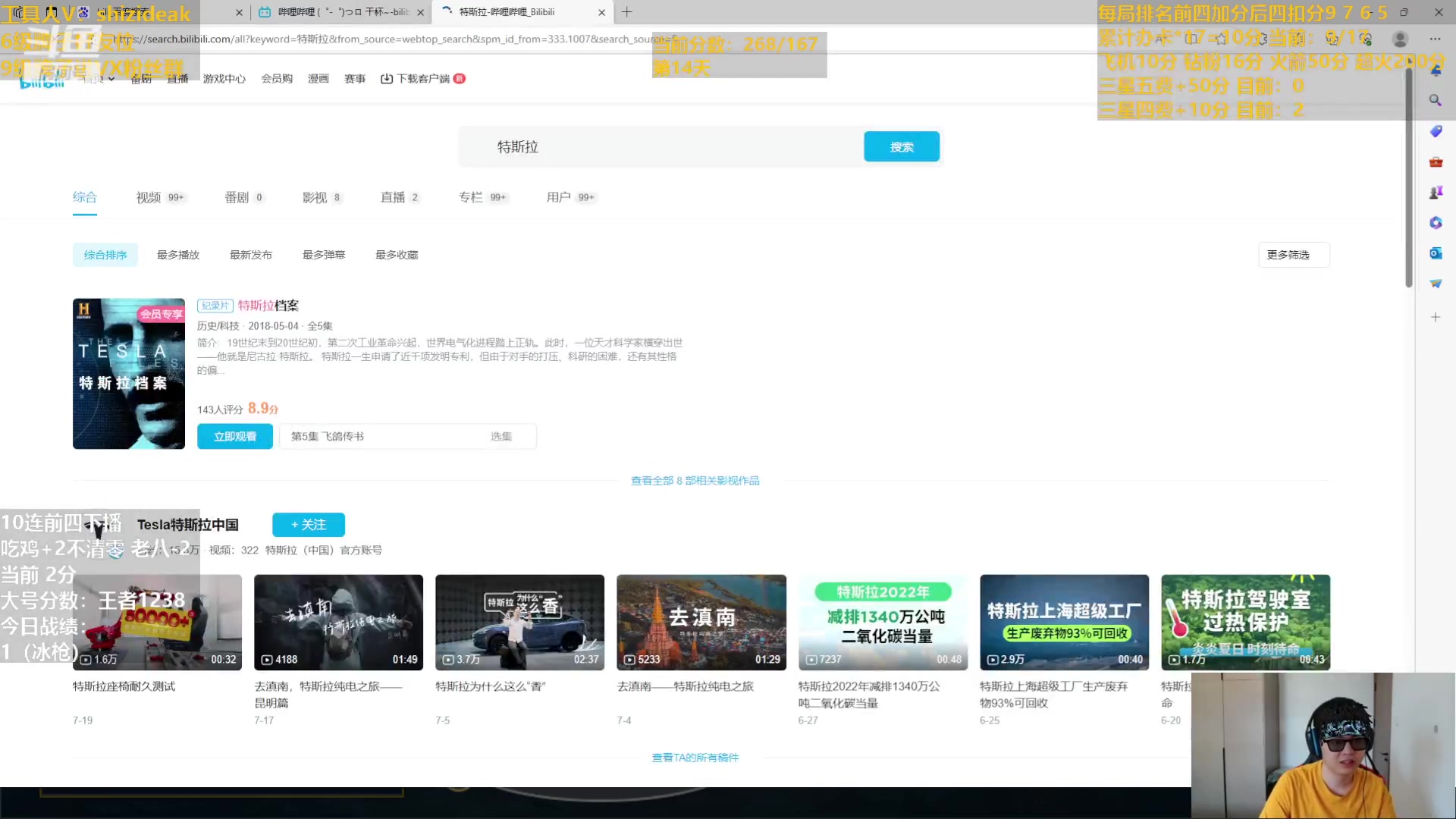Open 查看全部 8 部相关影视作品 link

(695, 481)
